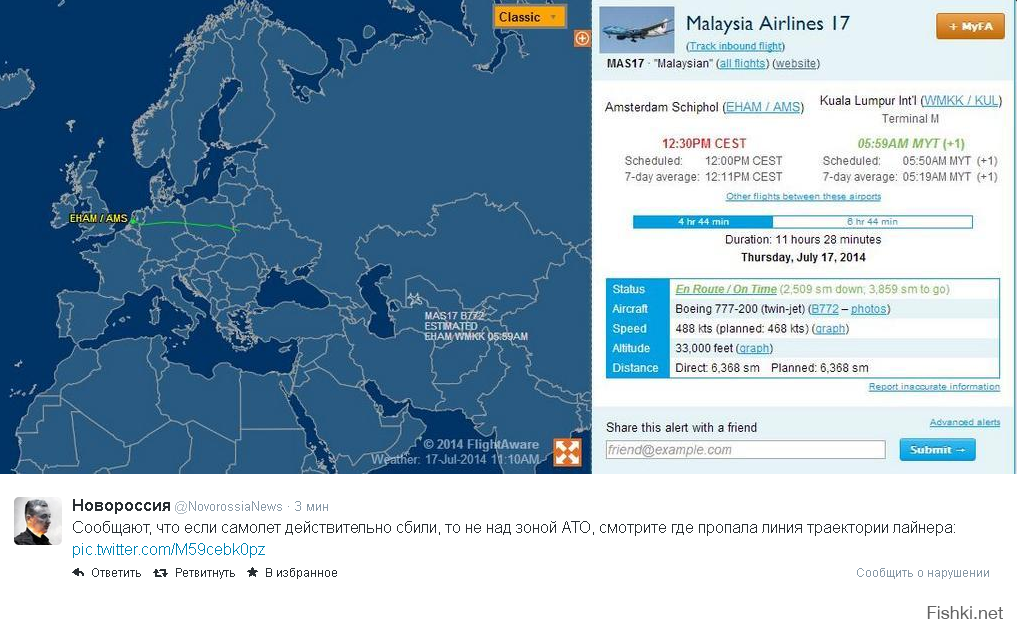Click the tweet timestamp 3 мин

(x=311, y=507)
